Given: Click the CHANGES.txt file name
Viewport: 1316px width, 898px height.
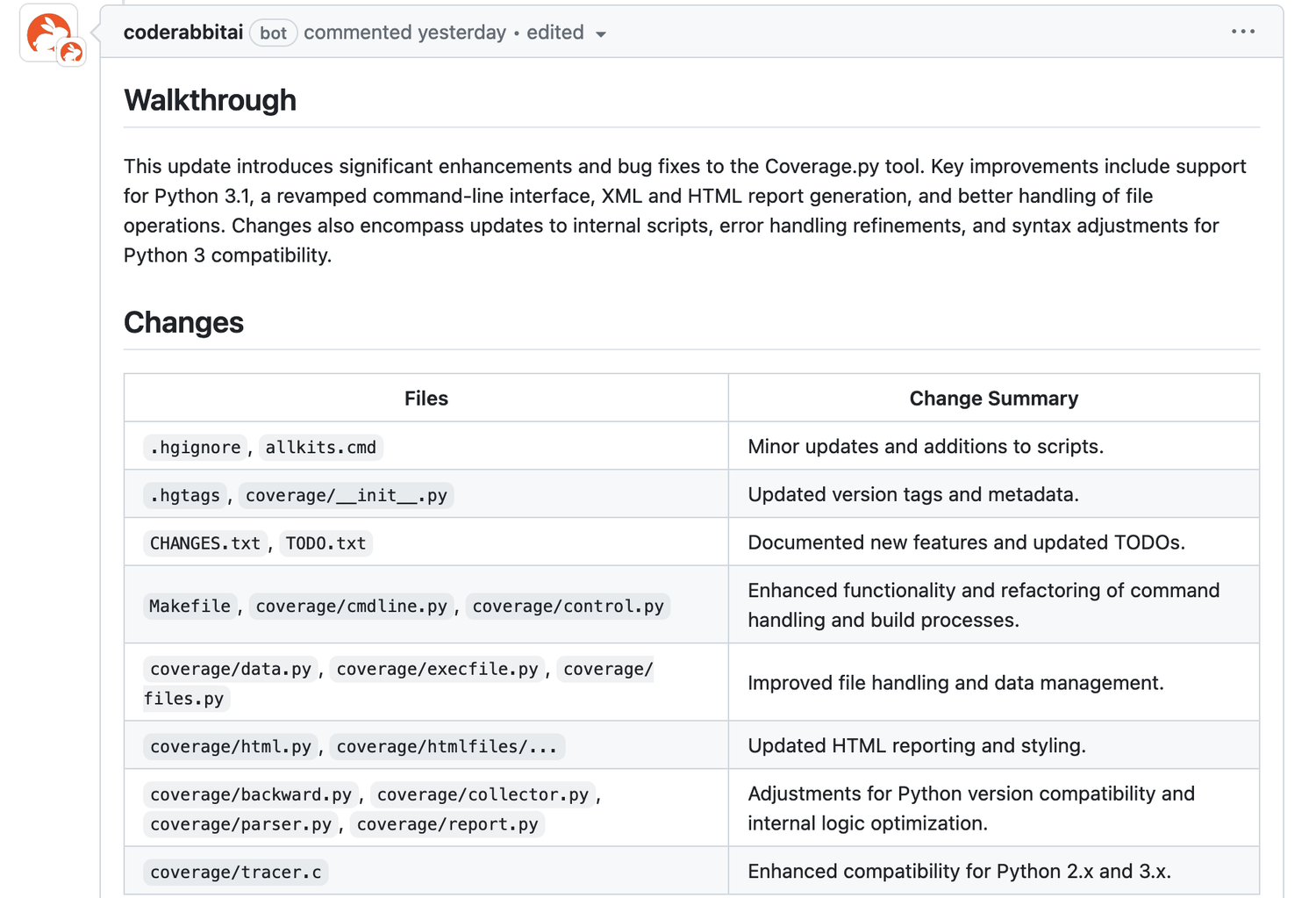Looking at the screenshot, I should [204, 542].
